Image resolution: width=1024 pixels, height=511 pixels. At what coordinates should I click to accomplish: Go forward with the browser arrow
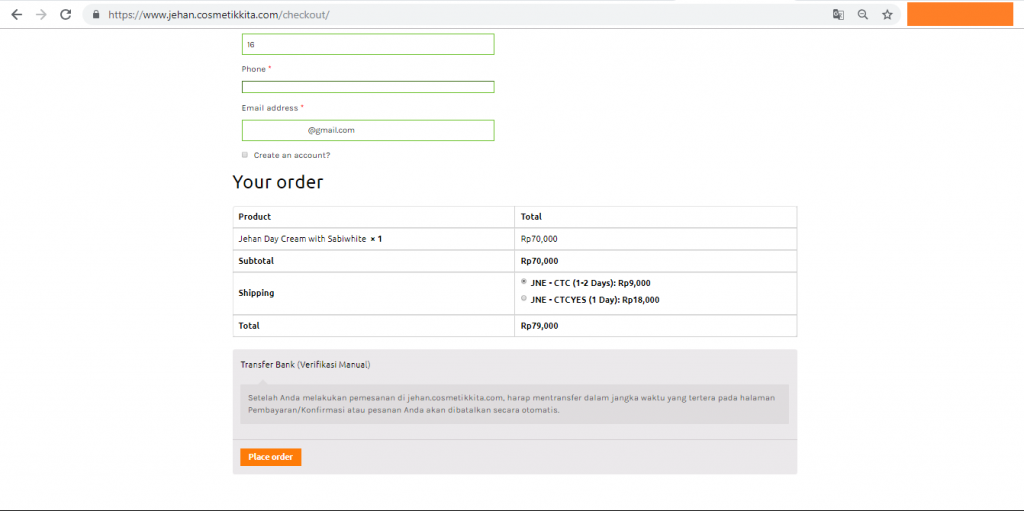click(x=41, y=14)
